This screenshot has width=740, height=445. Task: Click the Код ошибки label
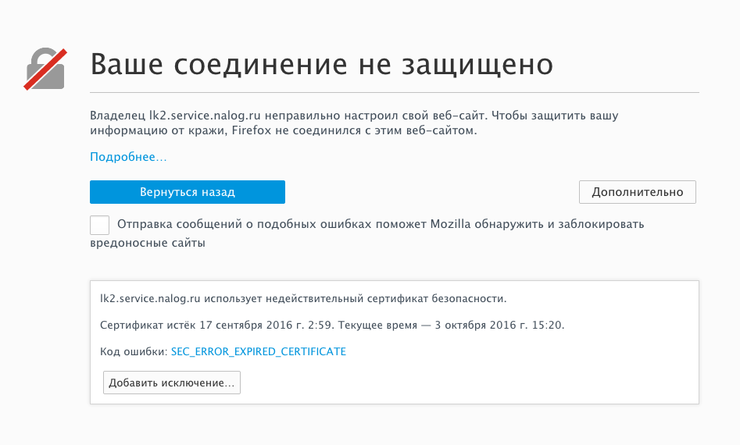pos(134,352)
